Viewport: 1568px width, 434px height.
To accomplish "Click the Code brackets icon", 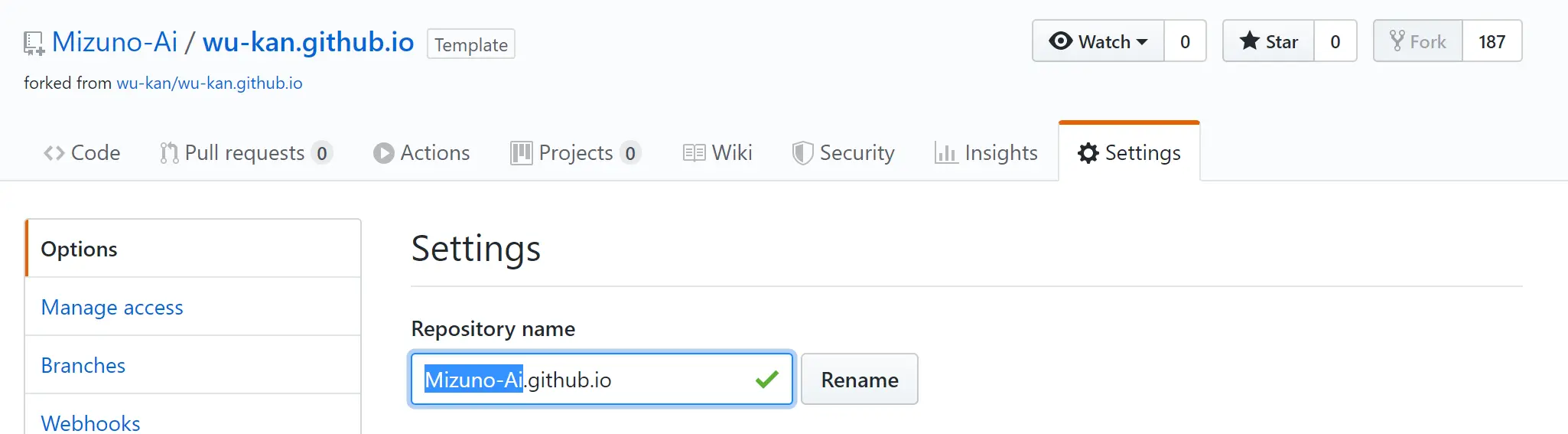I will [54, 153].
